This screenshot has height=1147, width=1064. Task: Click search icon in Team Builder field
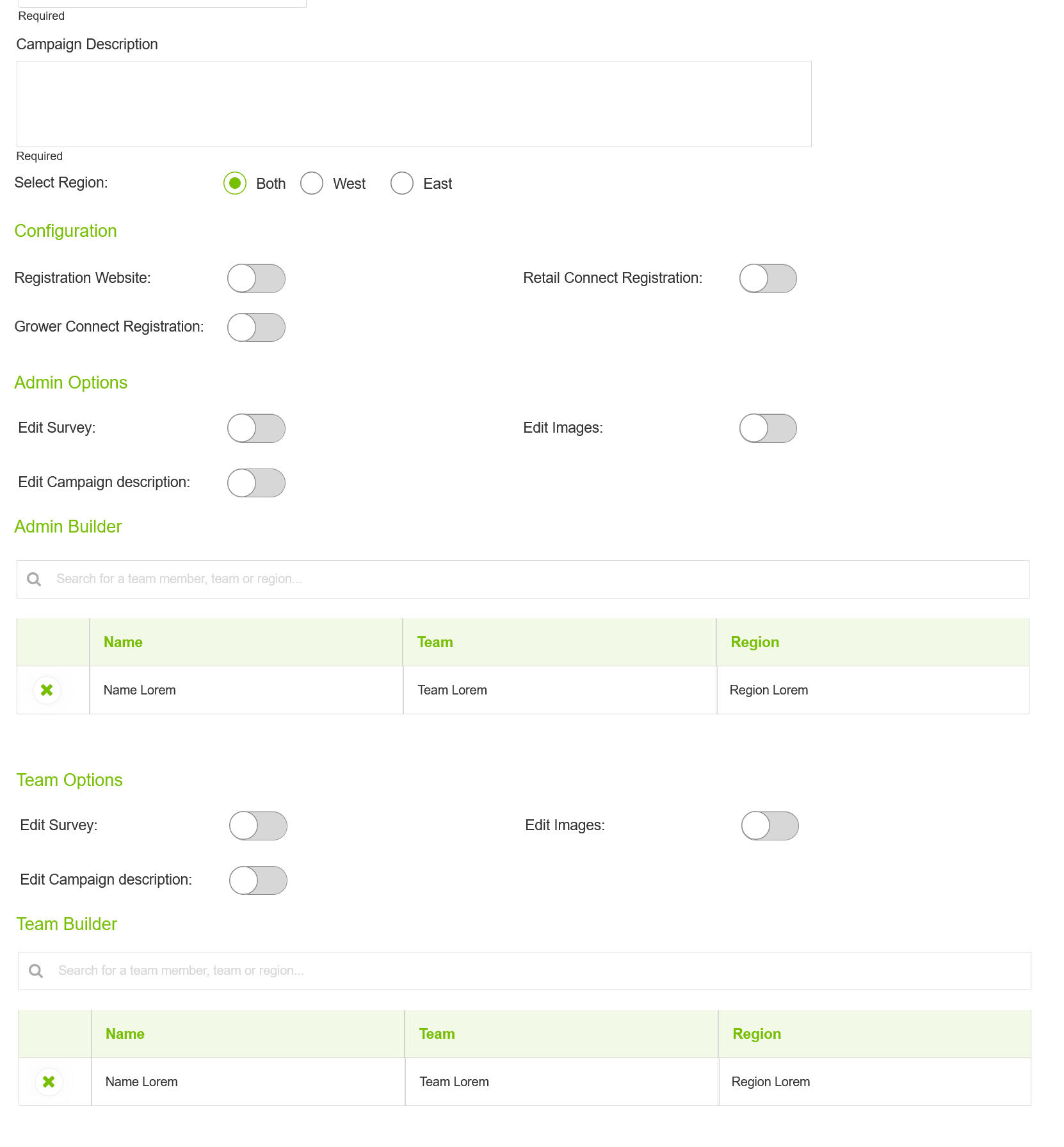(36, 971)
